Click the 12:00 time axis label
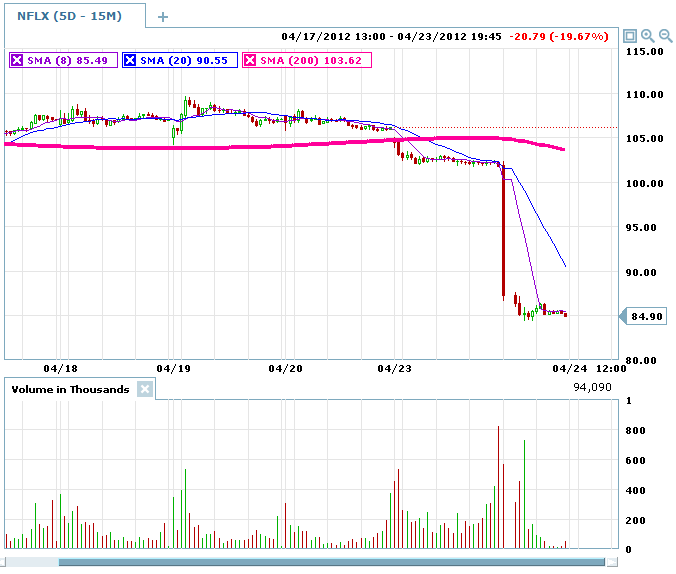The height and width of the screenshot is (574, 676). pos(611,369)
